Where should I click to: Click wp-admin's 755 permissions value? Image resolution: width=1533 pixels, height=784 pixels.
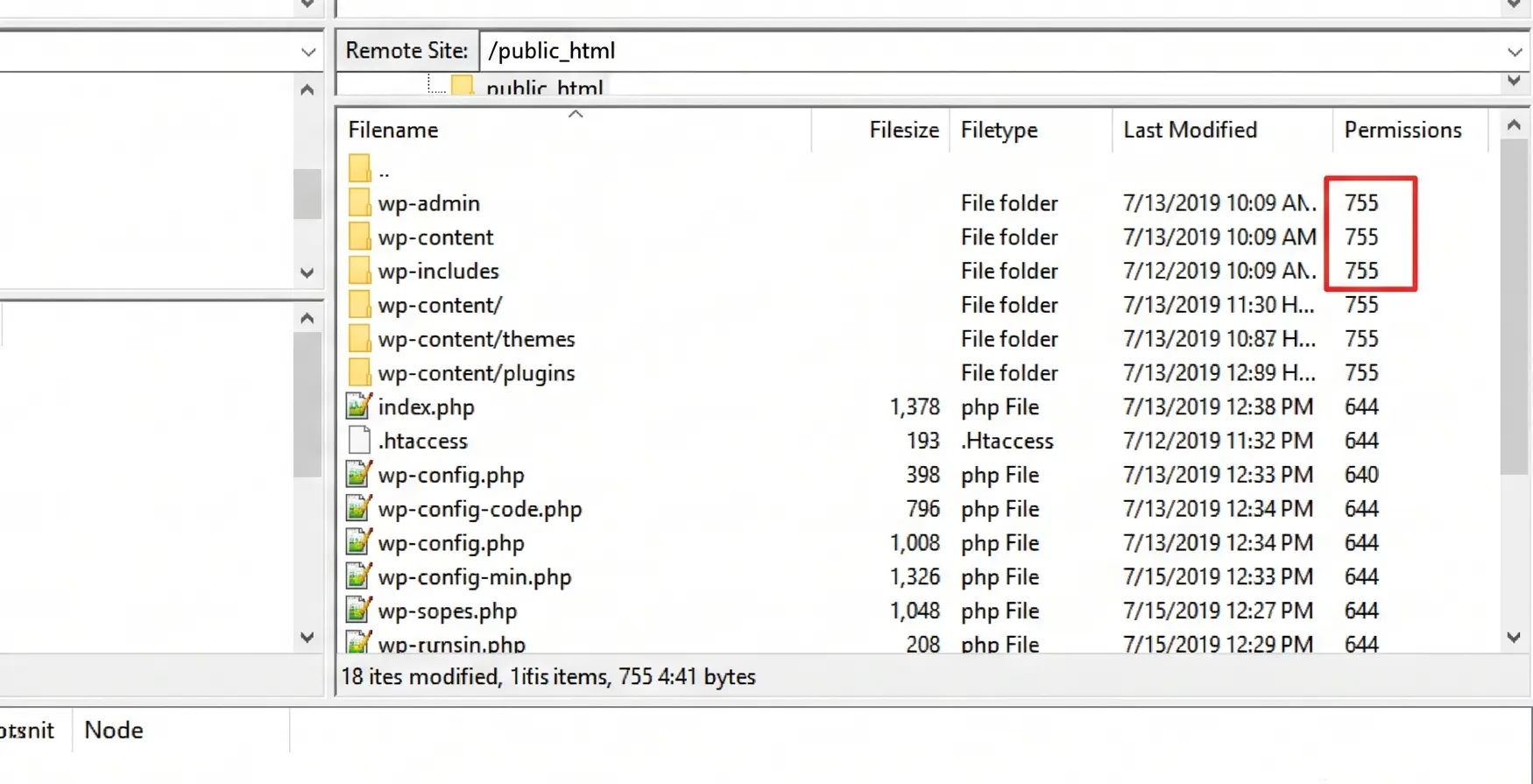click(x=1361, y=202)
